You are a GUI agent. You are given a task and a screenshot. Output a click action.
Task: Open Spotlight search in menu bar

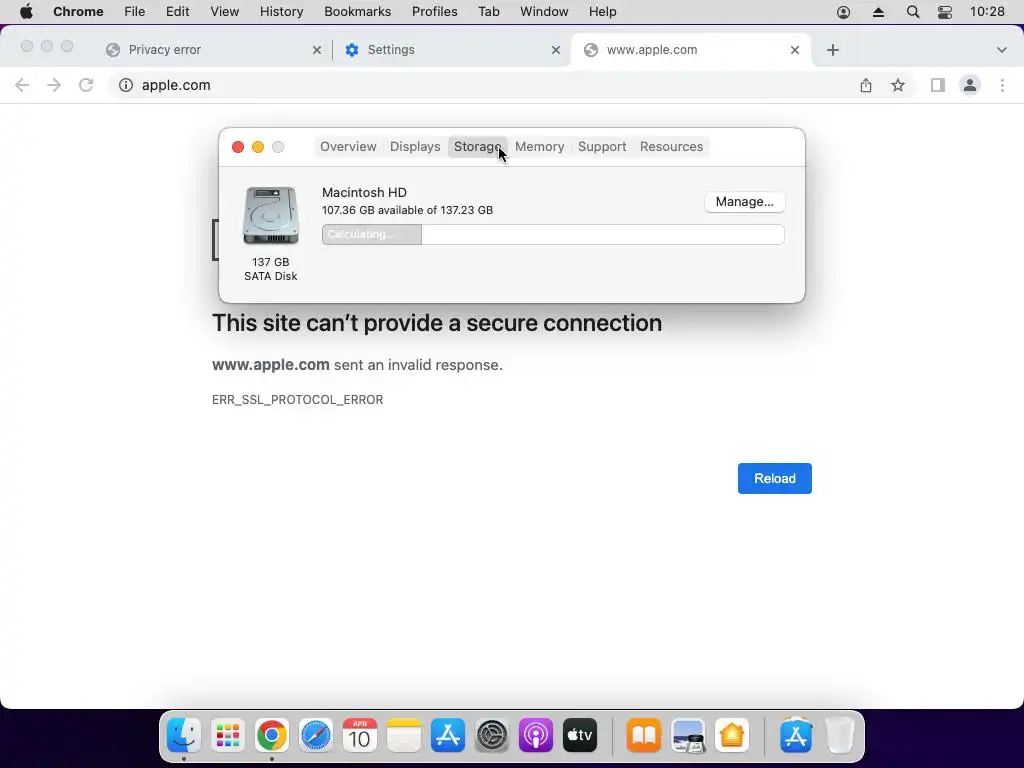click(913, 12)
